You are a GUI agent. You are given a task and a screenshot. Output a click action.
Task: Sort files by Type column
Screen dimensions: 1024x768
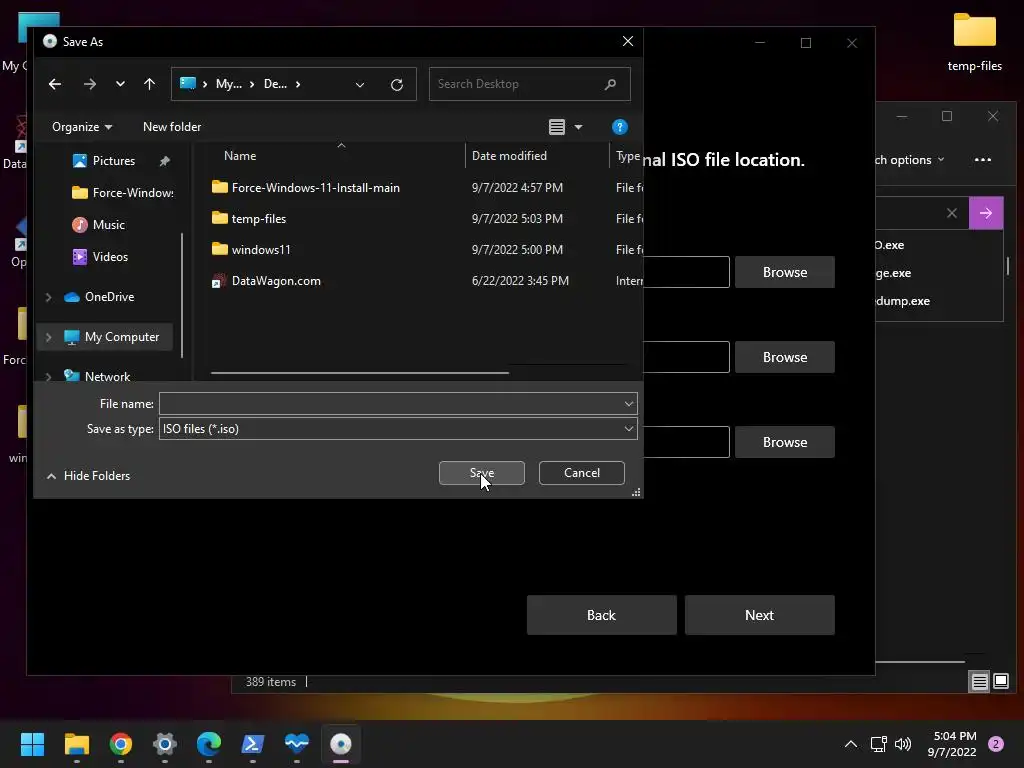click(628, 155)
